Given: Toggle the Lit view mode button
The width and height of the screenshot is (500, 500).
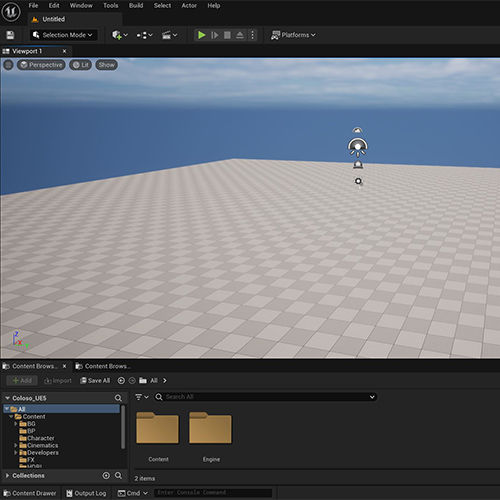Looking at the screenshot, I should coord(81,65).
